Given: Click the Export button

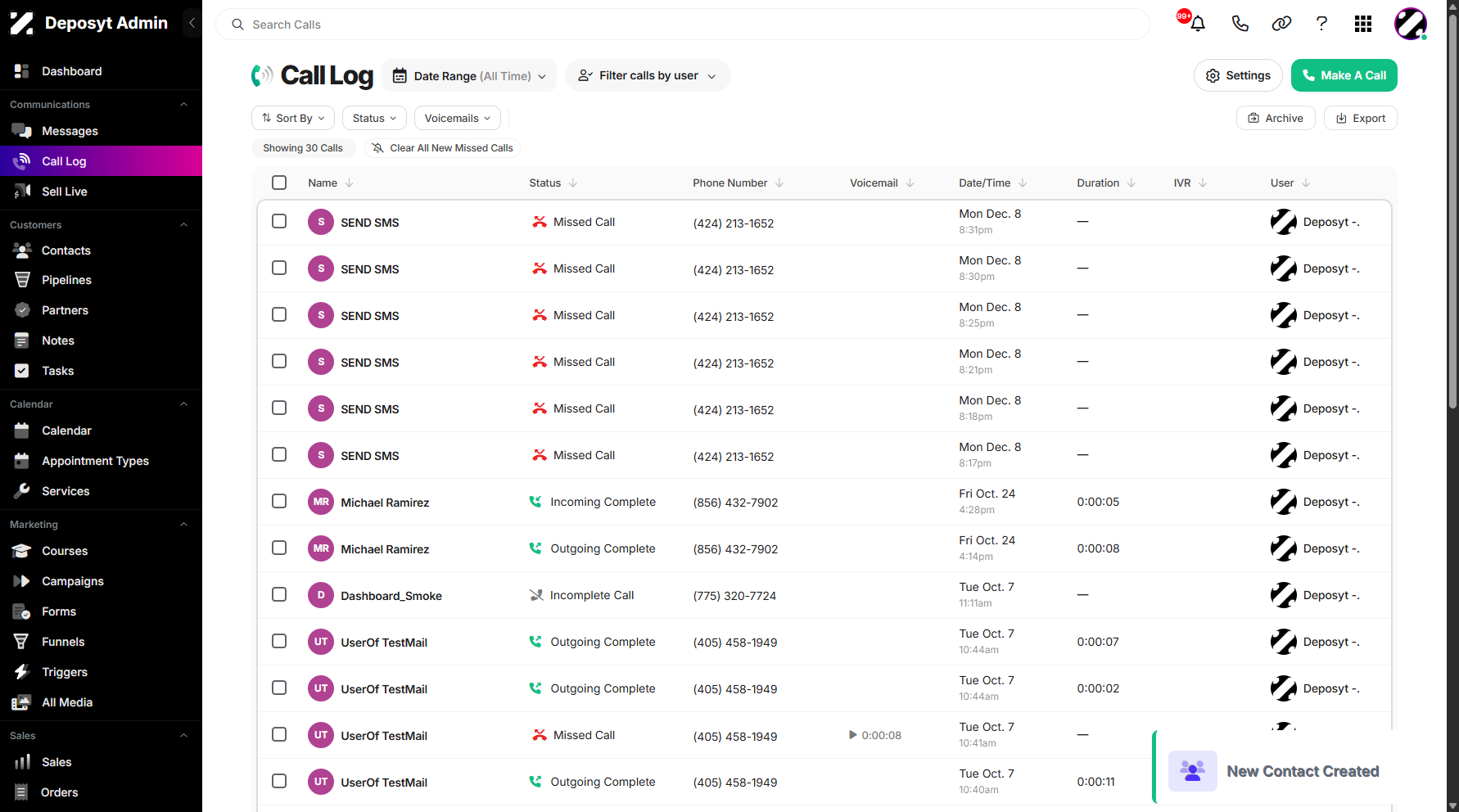Looking at the screenshot, I should pos(1361,118).
